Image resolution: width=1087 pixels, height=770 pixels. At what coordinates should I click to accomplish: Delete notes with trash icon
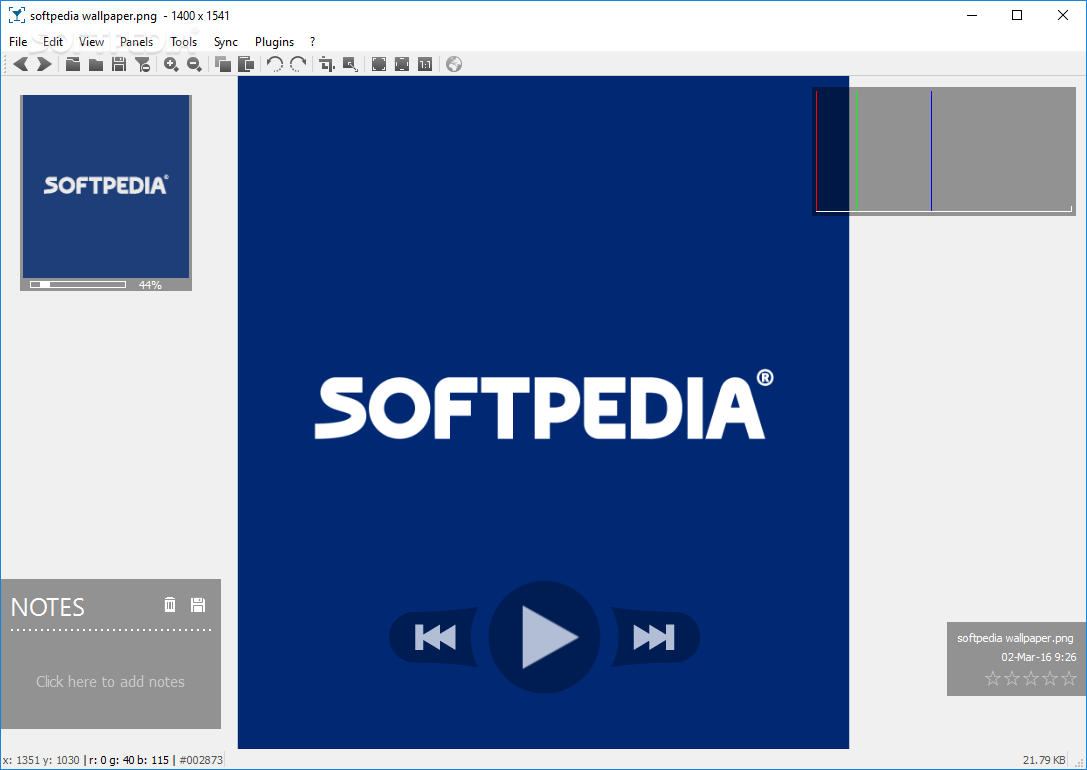(x=170, y=604)
